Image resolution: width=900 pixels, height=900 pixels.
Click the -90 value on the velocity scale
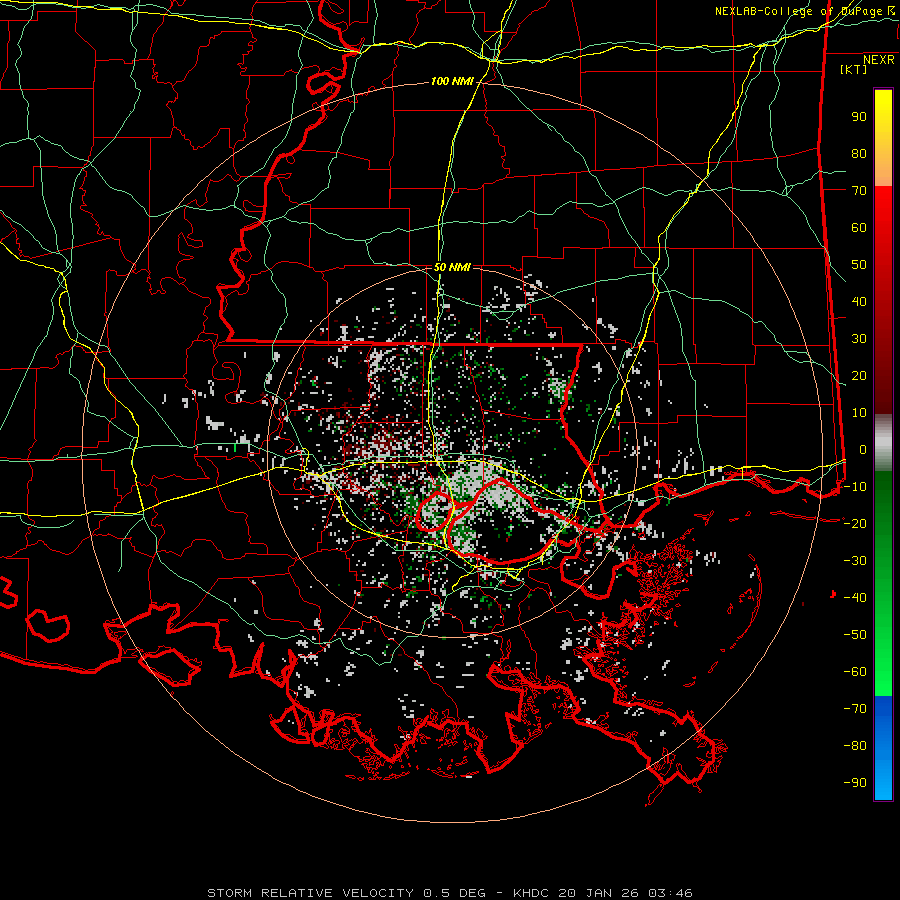click(x=855, y=782)
